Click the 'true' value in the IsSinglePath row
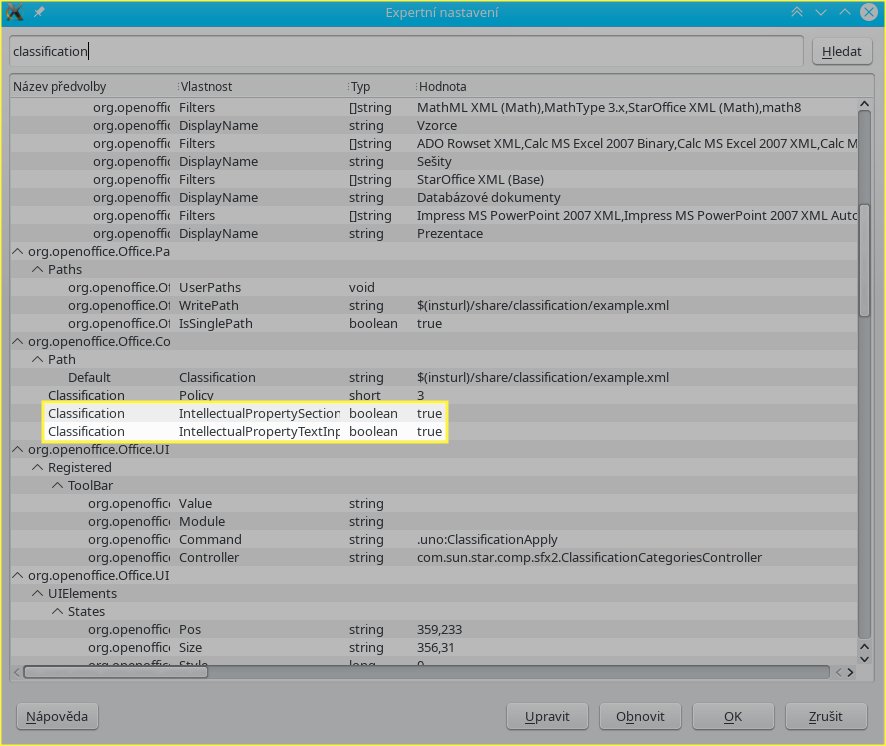886x746 pixels. click(x=429, y=323)
